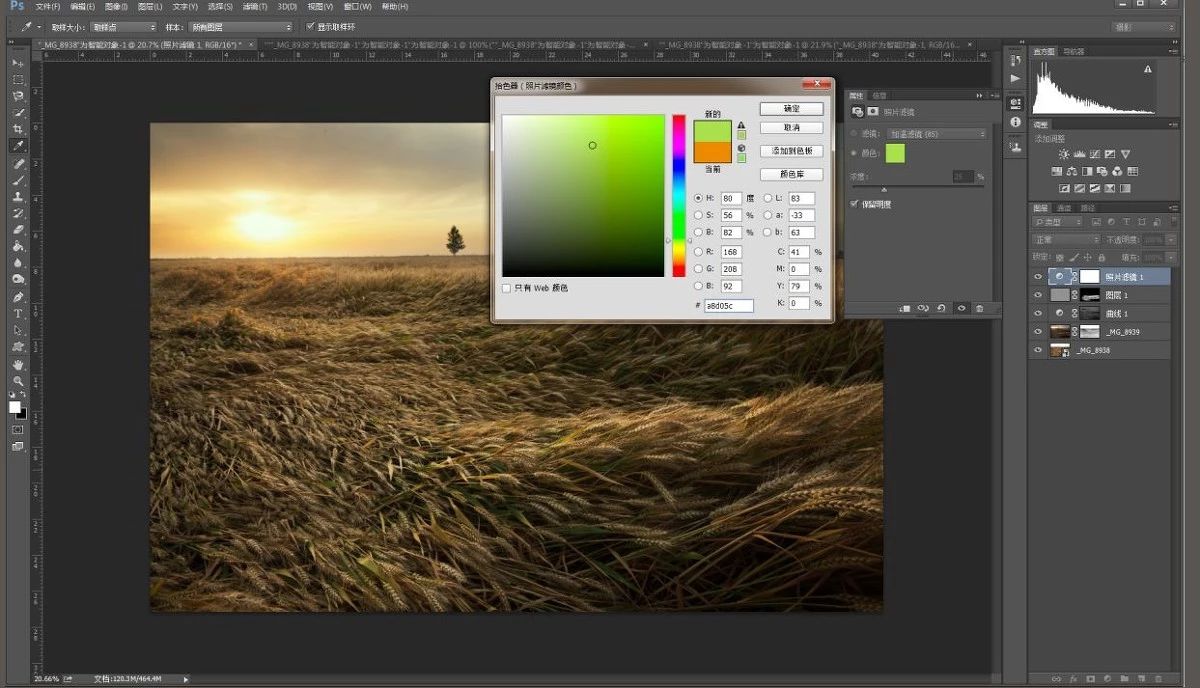Add a Brightness/Contrast adjustment via sun icon
This screenshot has height=688, width=1200.
click(1064, 154)
